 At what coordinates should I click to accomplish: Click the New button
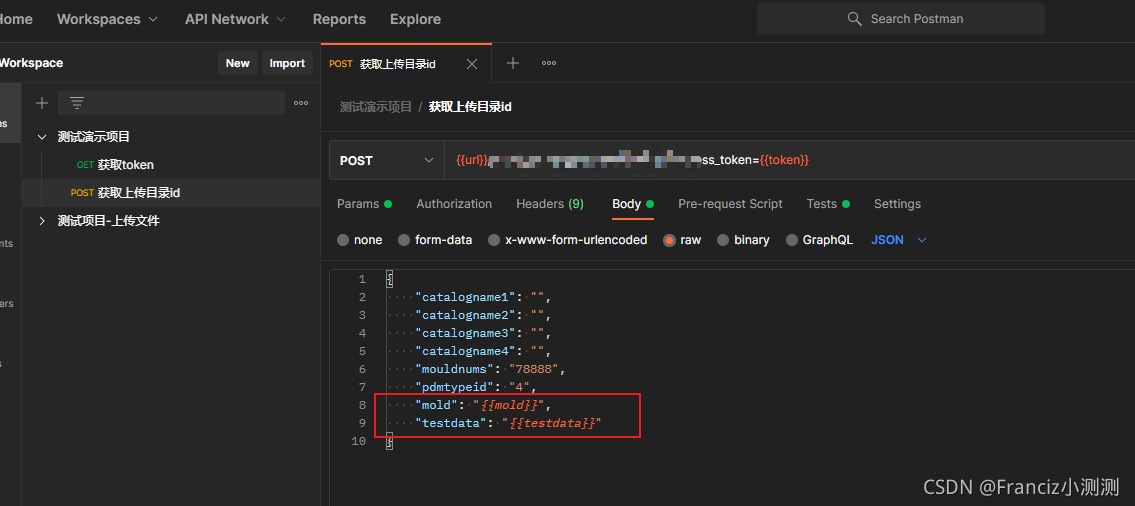(x=237, y=63)
